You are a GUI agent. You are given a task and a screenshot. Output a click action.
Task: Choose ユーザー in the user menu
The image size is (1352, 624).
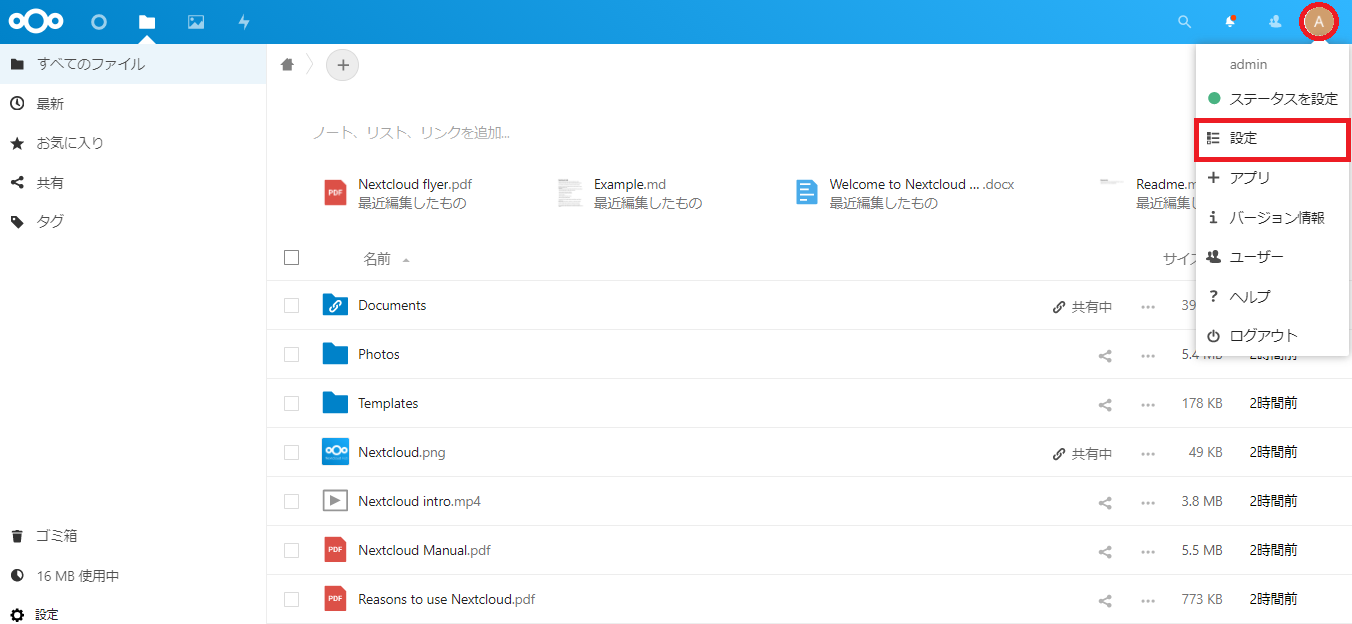tap(1272, 257)
